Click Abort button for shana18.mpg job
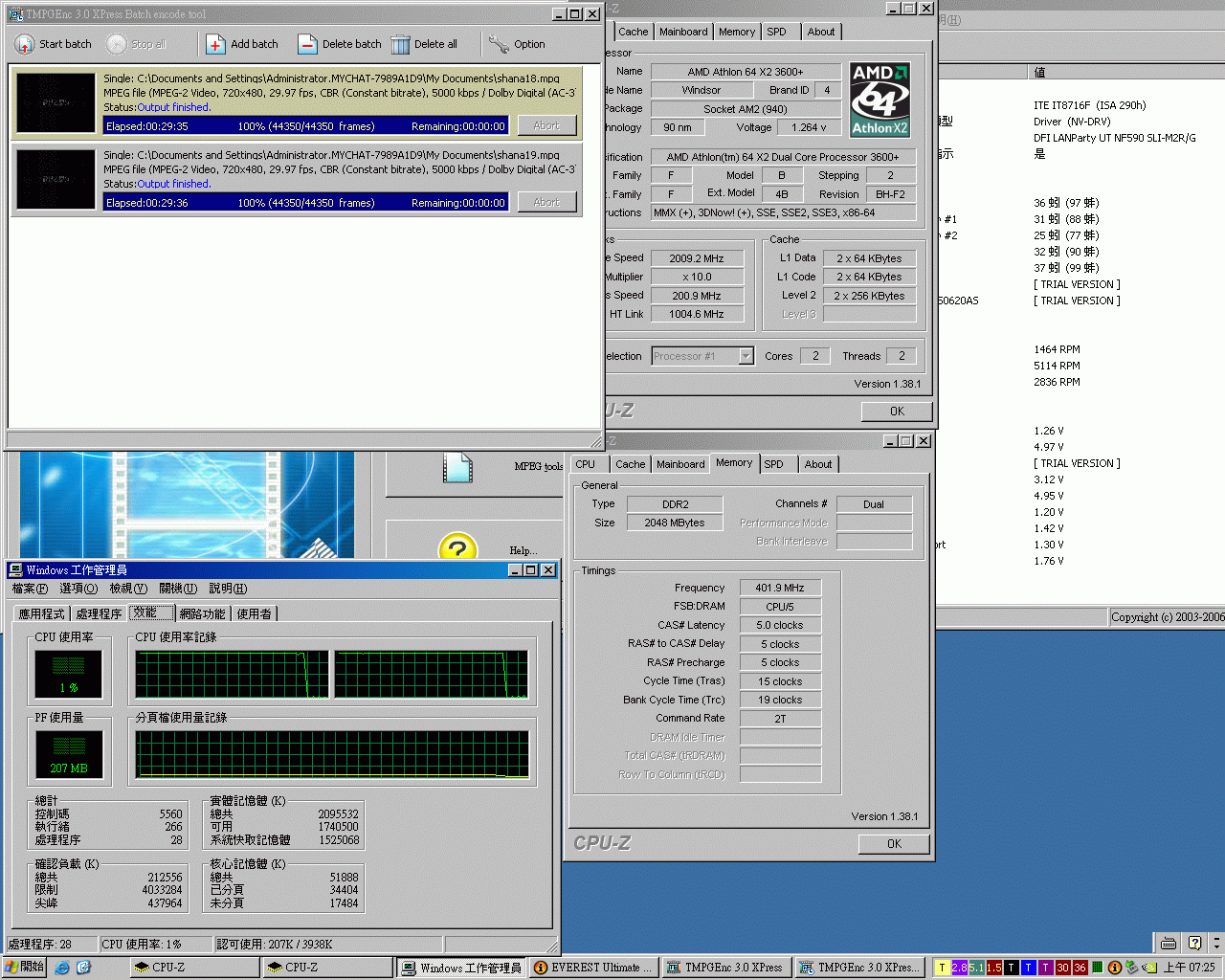Image resolution: width=1225 pixels, height=980 pixels. pos(546,125)
